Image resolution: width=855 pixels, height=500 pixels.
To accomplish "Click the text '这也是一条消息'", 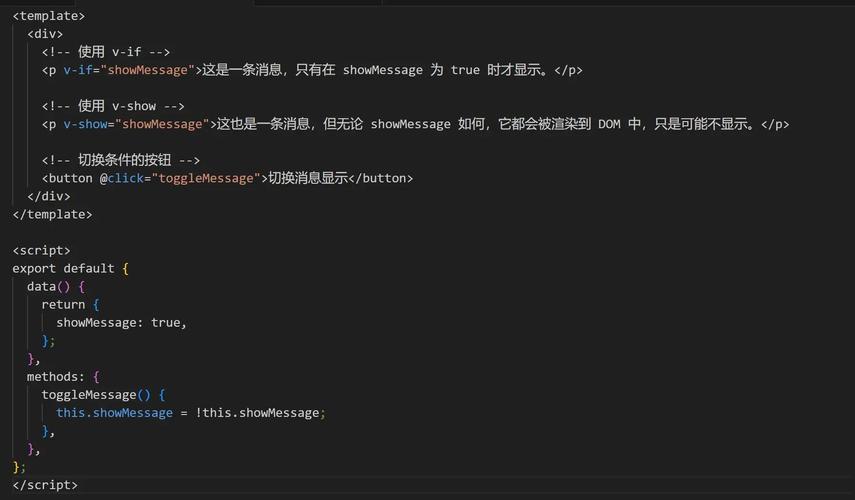I will [x=264, y=124].
